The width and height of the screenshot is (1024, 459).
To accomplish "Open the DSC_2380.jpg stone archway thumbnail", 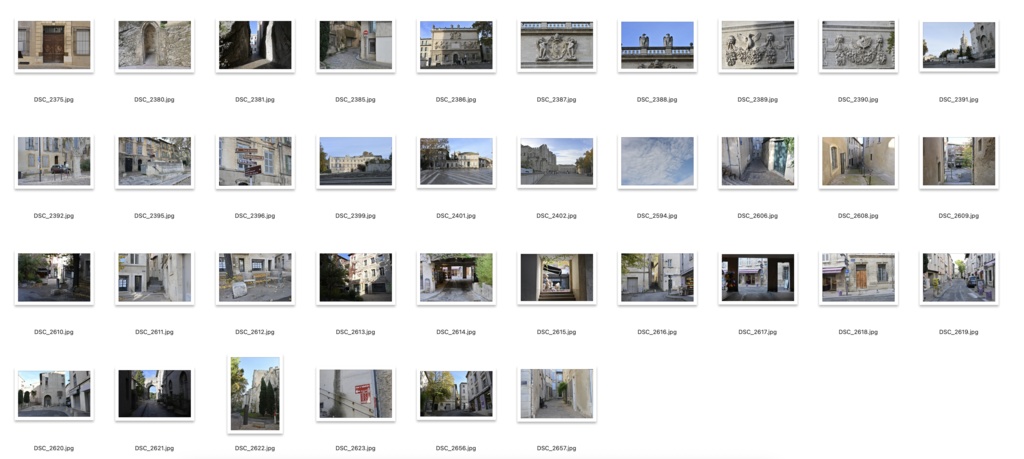I will click(155, 45).
